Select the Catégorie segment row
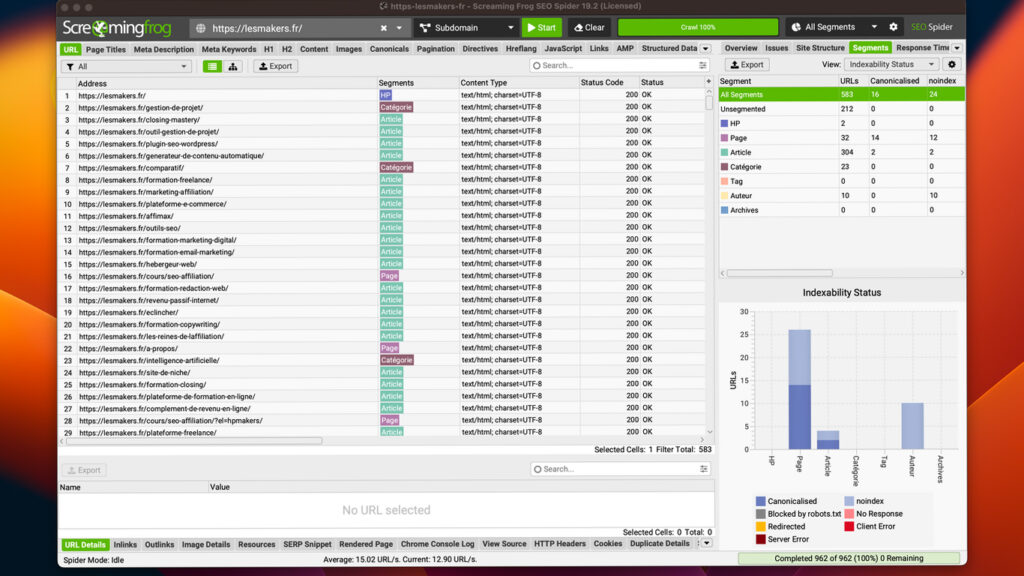Image resolution: width=1024 pixels, height=576 pixels. [842, 167]
